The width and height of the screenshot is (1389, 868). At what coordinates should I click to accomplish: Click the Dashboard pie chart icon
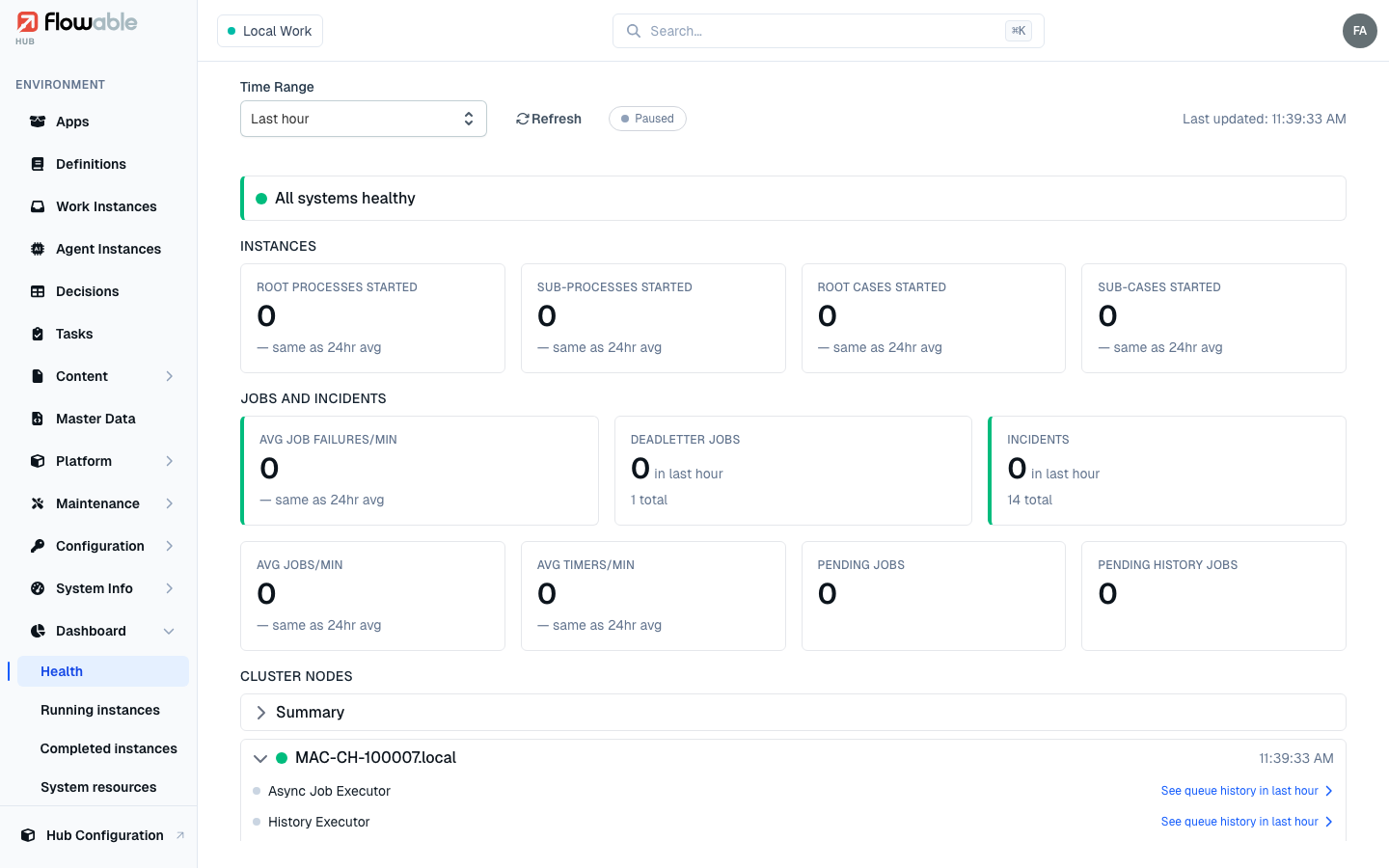point(38,631)
